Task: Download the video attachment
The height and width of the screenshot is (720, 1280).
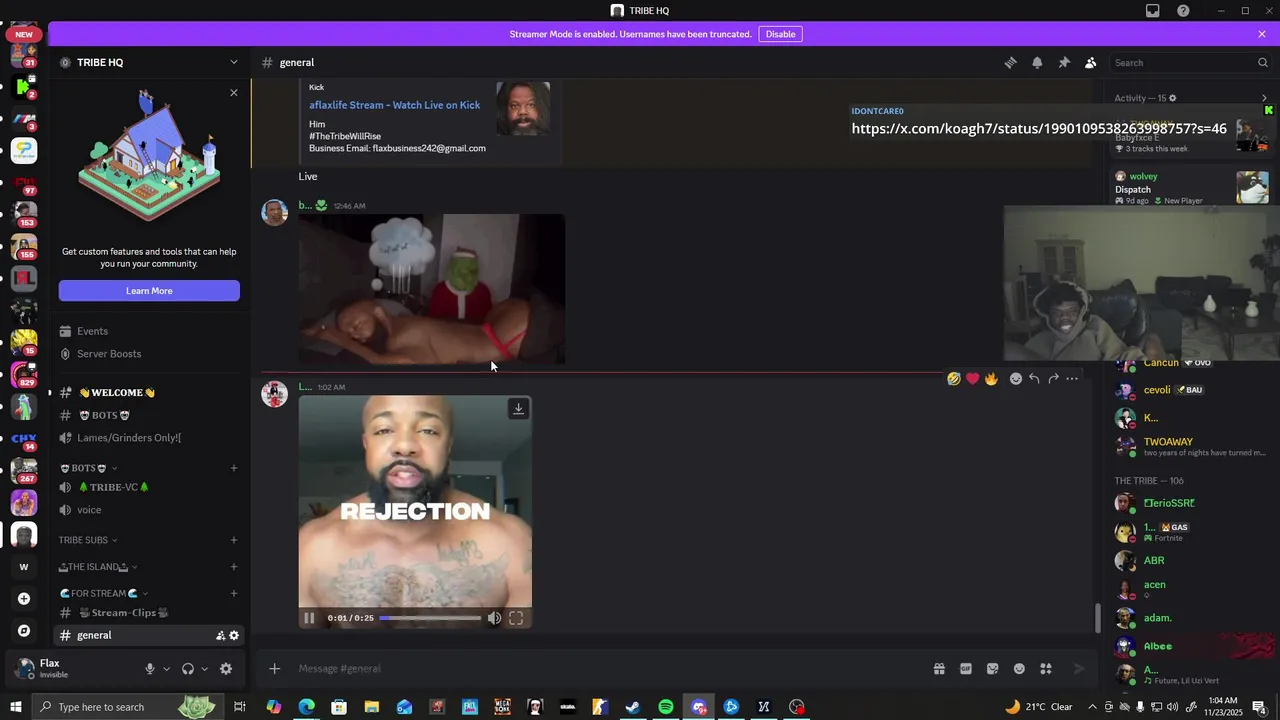Action: (518, 409)
